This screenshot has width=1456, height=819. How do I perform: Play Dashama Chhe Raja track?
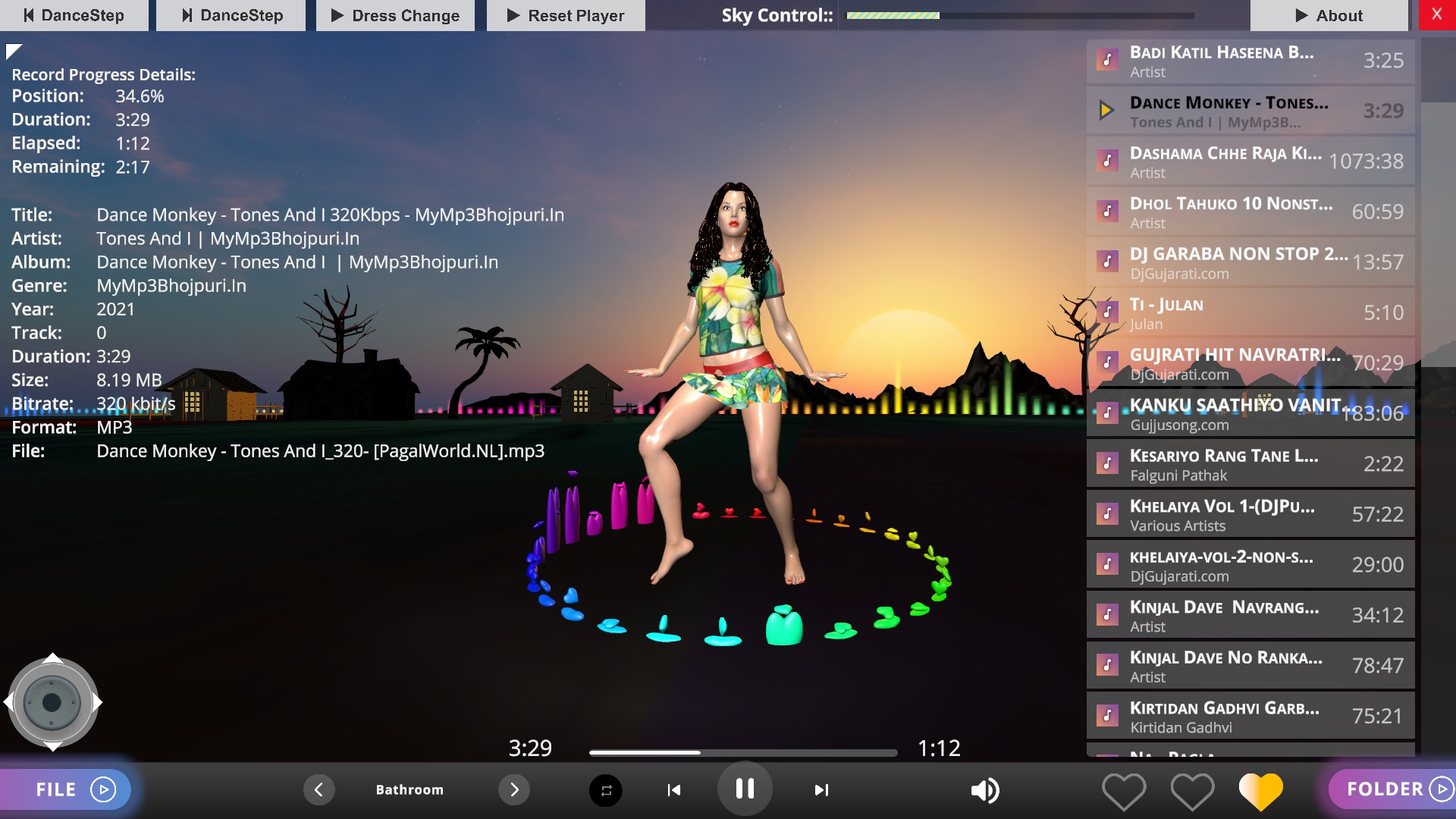point(1250,161)
